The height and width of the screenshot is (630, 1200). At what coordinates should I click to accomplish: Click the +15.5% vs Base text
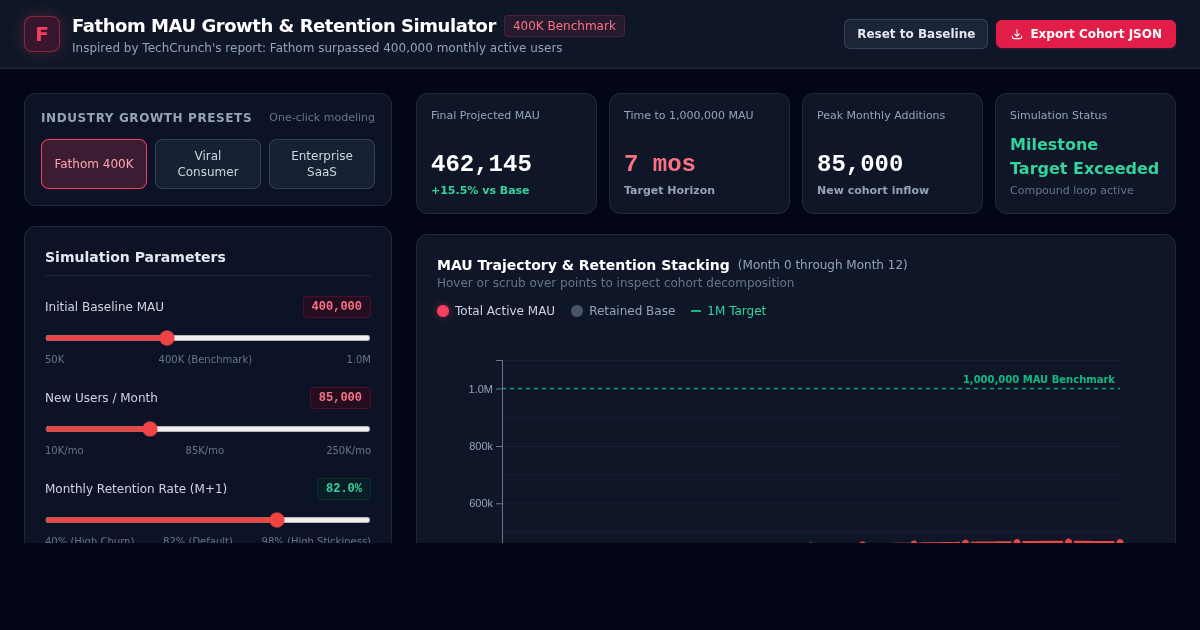click(x=480, y=191)
